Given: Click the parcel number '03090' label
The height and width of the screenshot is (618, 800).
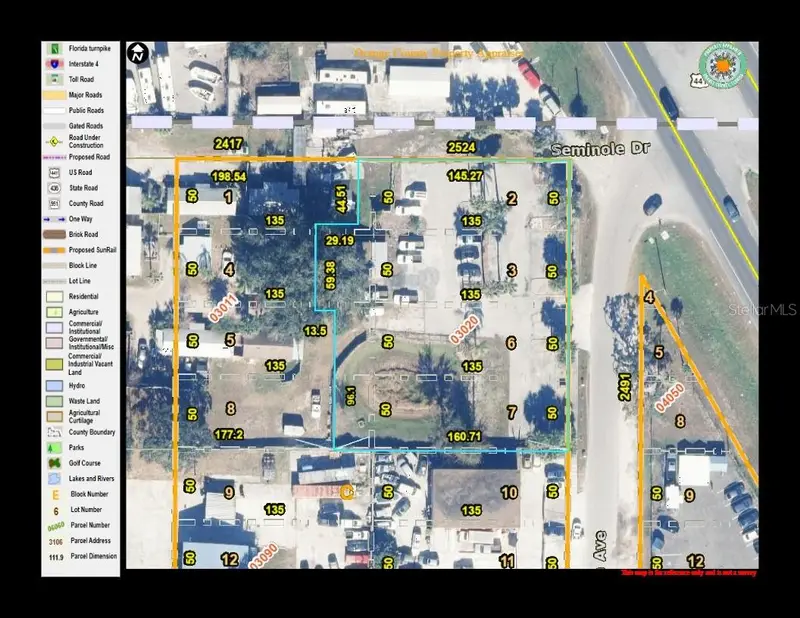Looking at the screenshot, I should point(264,556).
